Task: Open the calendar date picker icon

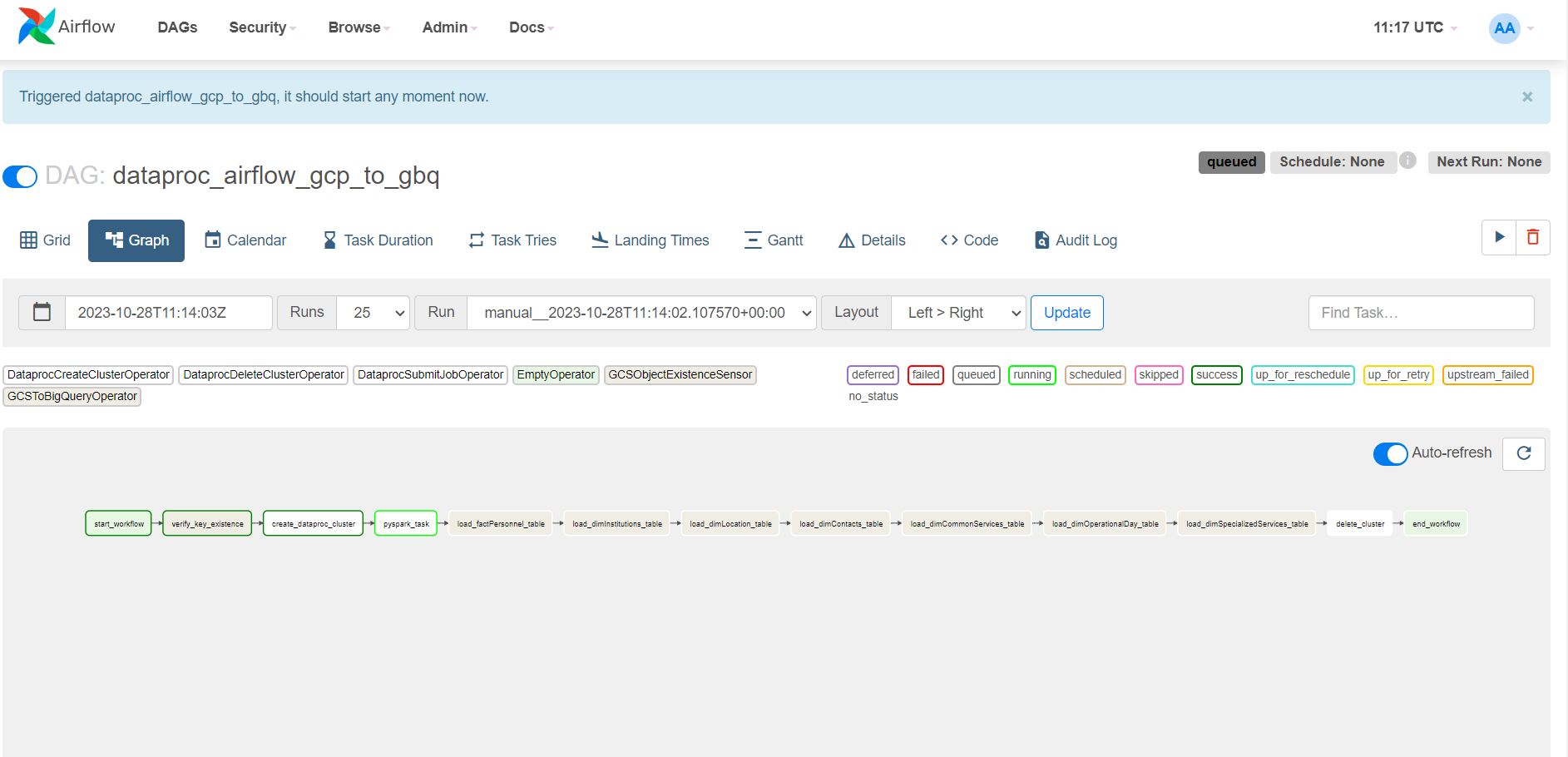Action: [x=41, y=312]
